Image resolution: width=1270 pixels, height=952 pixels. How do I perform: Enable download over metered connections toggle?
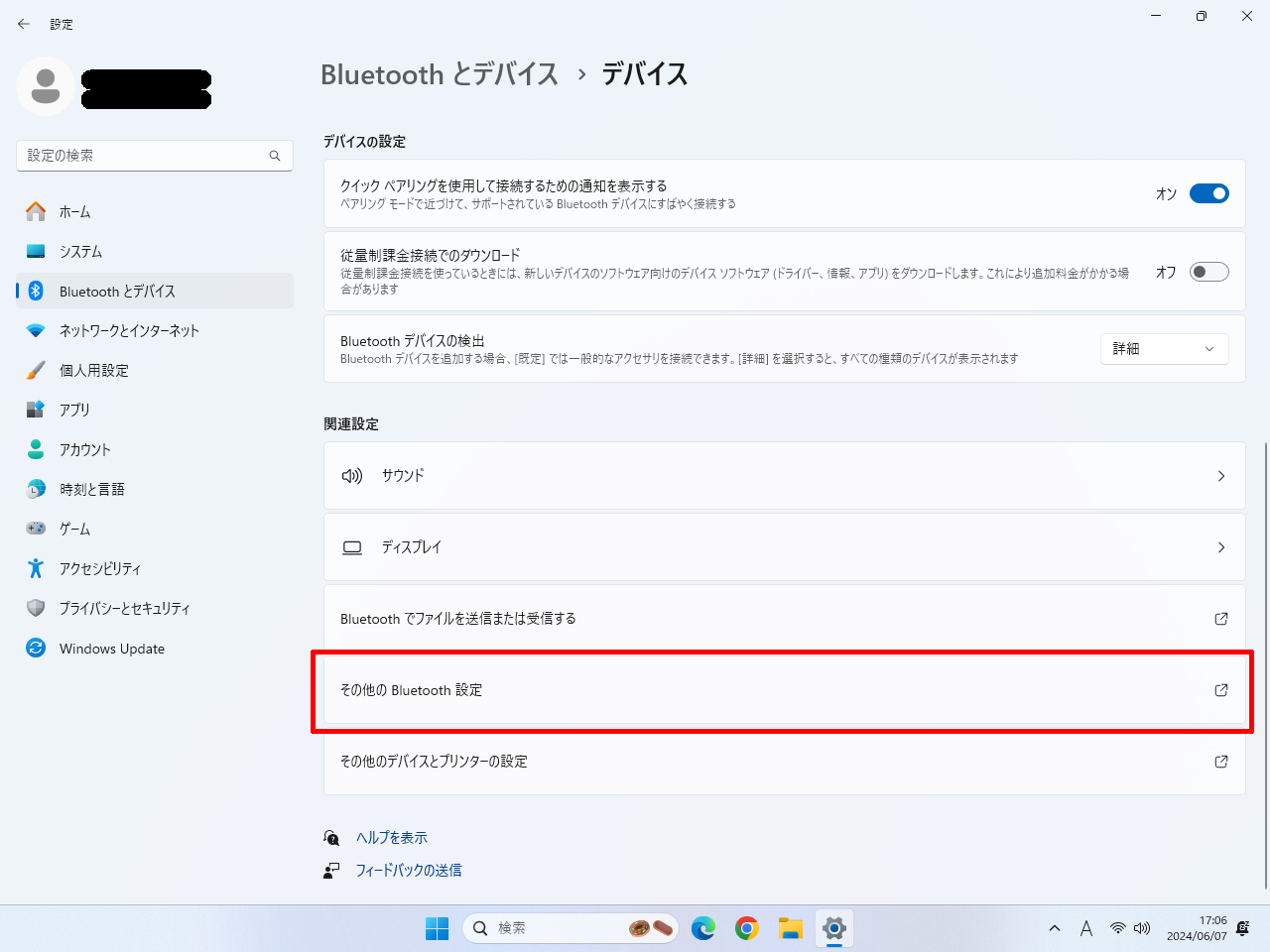[x=1209, y=272]
